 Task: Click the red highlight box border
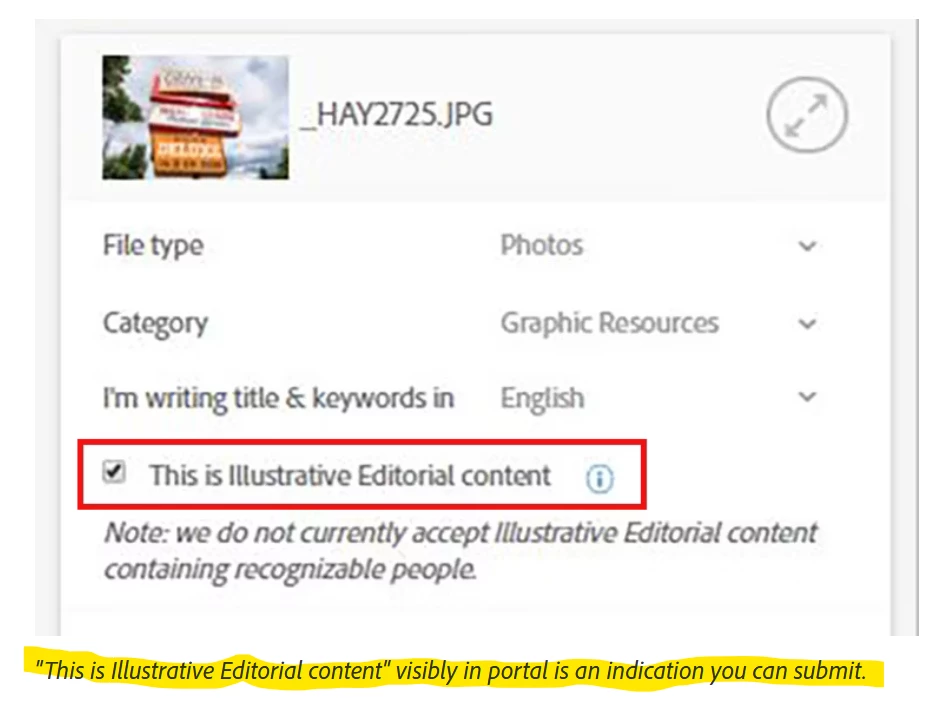point(362,442)
